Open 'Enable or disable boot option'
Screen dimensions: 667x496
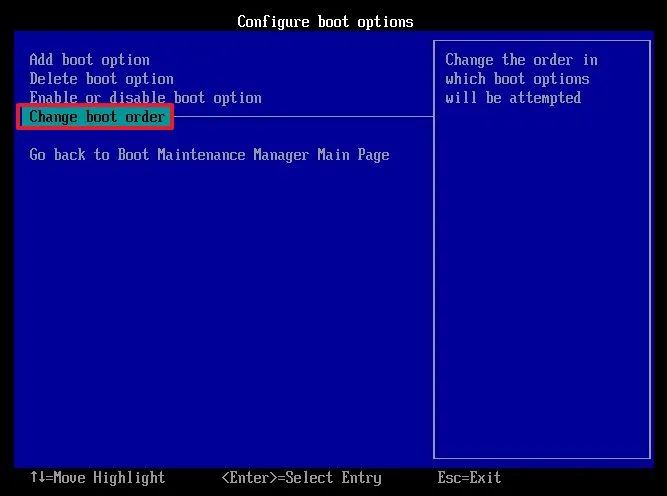point(145,98)
